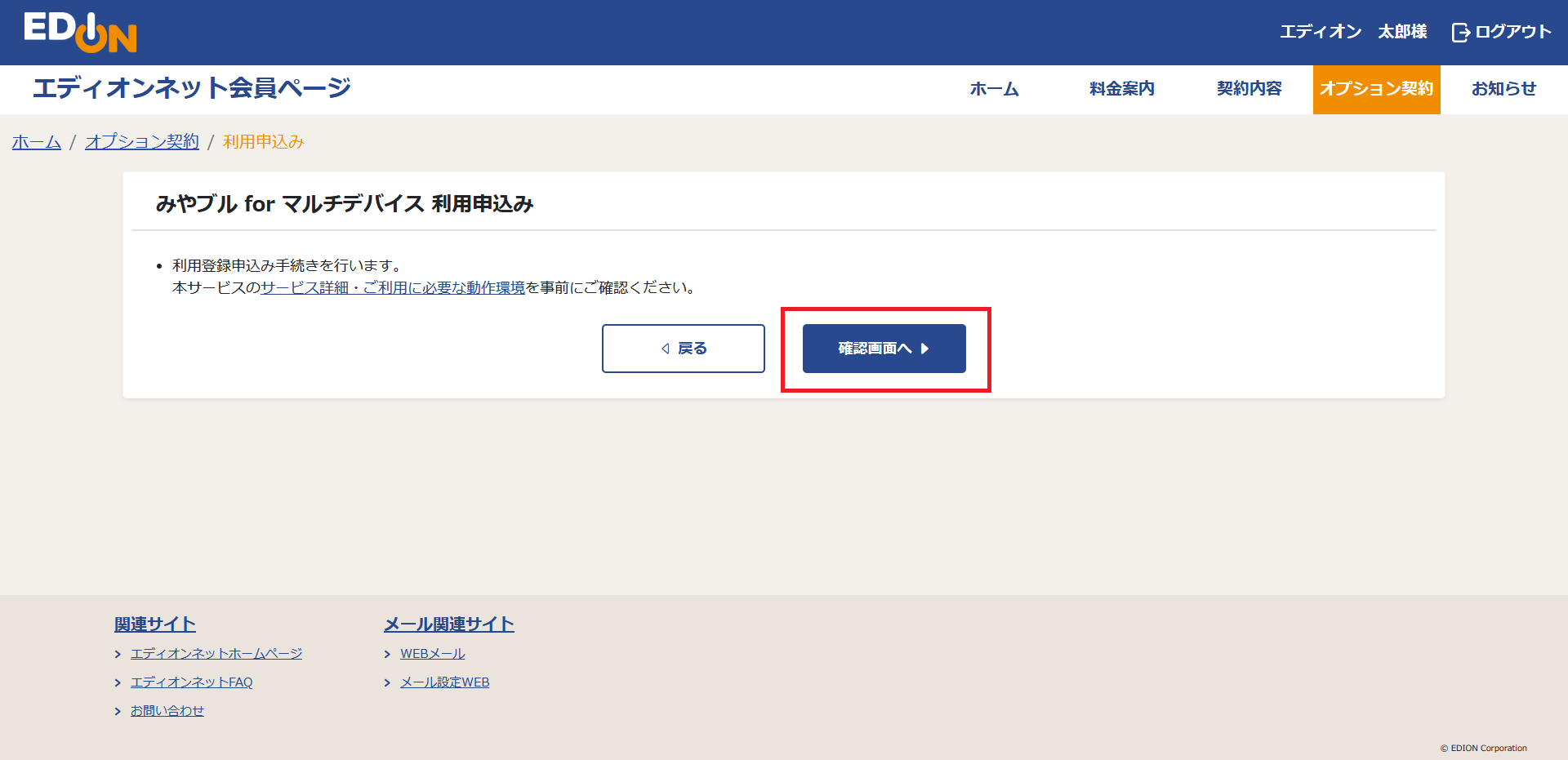Click the chevron icon before お問い合わせ link
This screenshot has height=760, width=1568.
point(119,710)
